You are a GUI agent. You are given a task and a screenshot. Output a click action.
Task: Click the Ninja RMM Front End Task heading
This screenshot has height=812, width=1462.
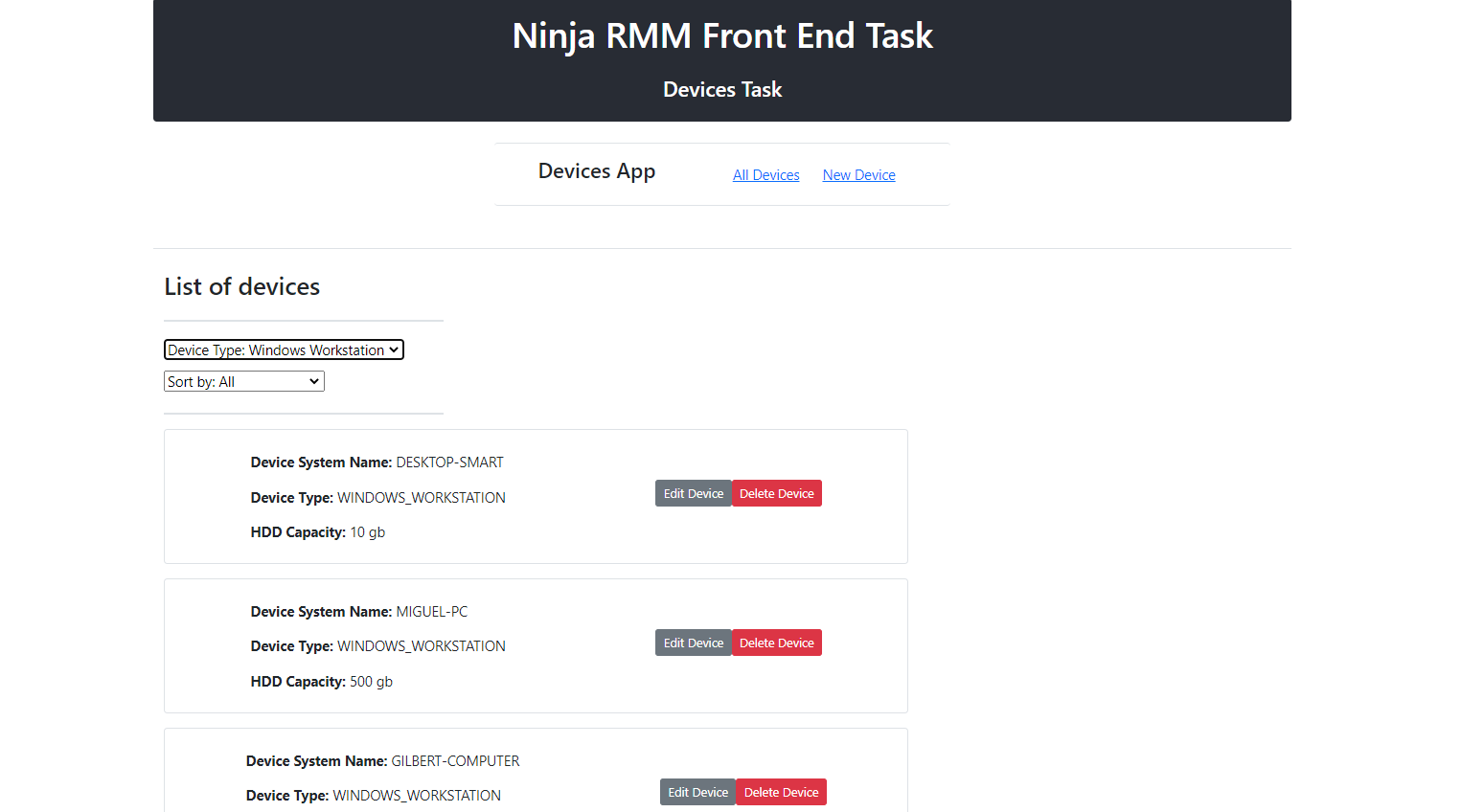(722, 36)
